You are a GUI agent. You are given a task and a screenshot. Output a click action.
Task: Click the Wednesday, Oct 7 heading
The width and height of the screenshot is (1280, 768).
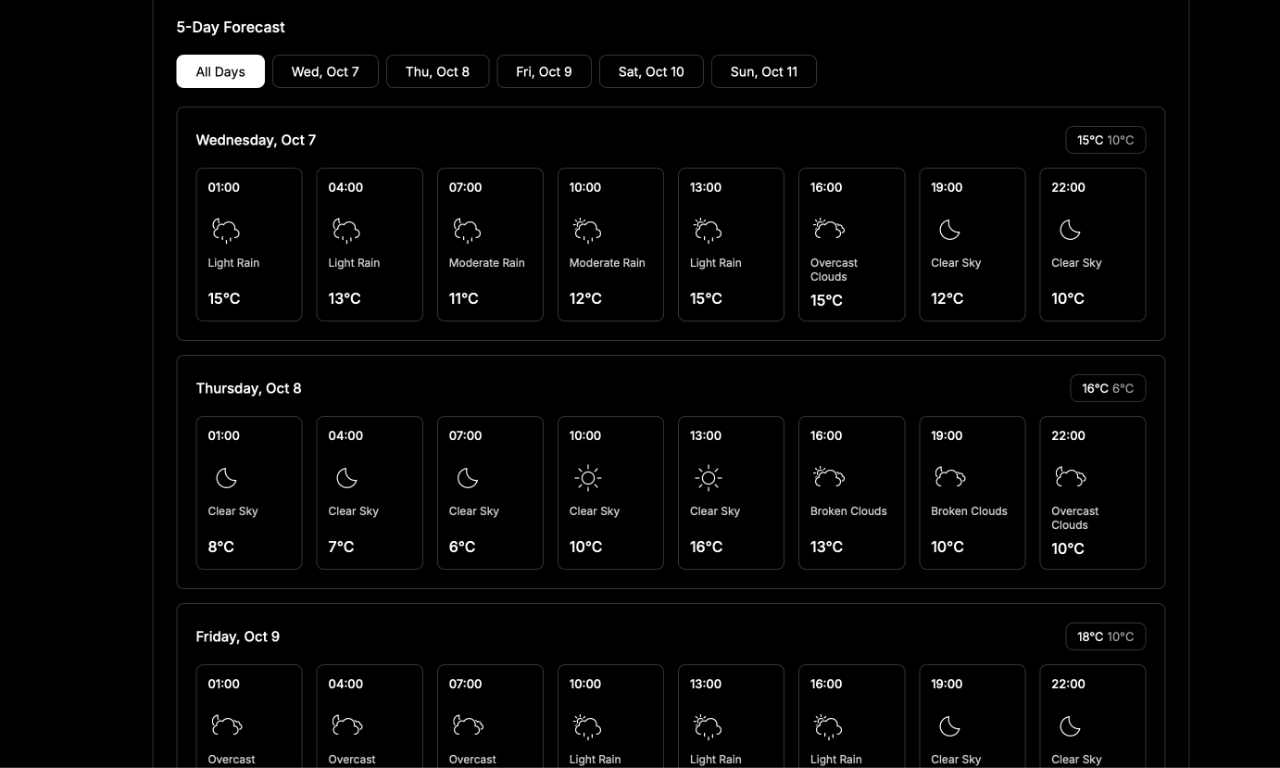256,140
